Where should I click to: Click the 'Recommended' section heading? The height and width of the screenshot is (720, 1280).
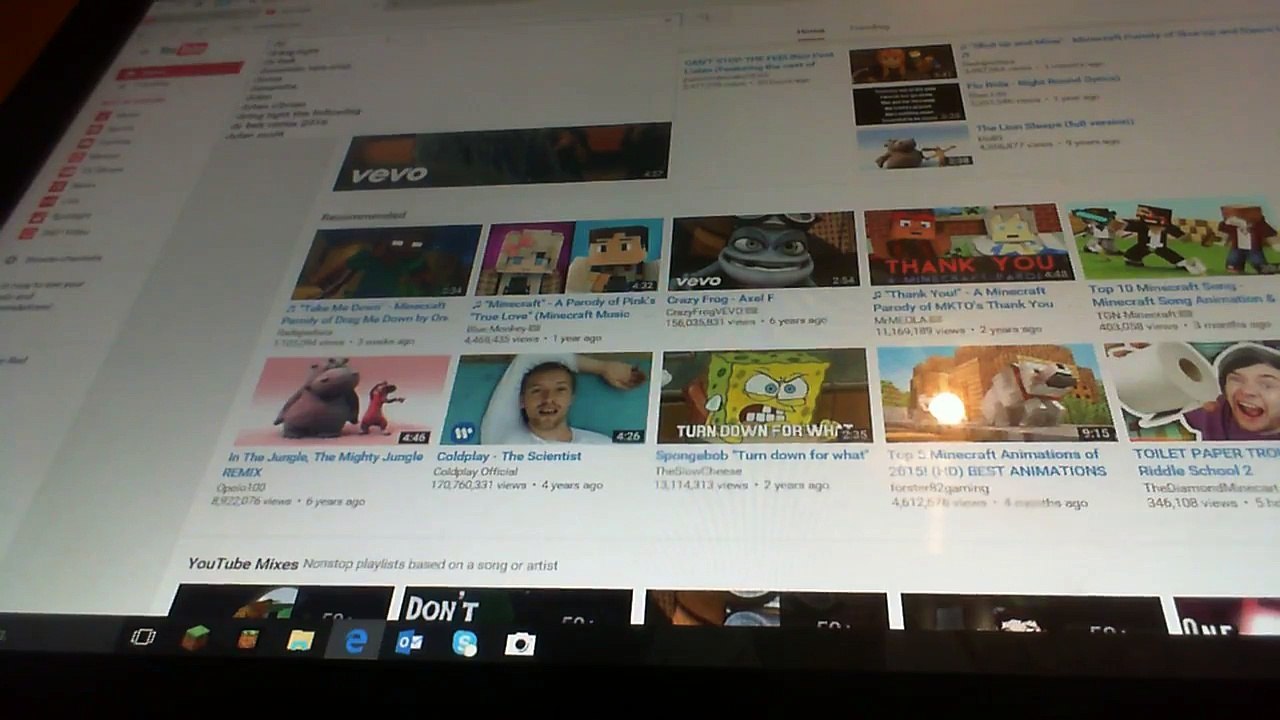pos(364,215)
